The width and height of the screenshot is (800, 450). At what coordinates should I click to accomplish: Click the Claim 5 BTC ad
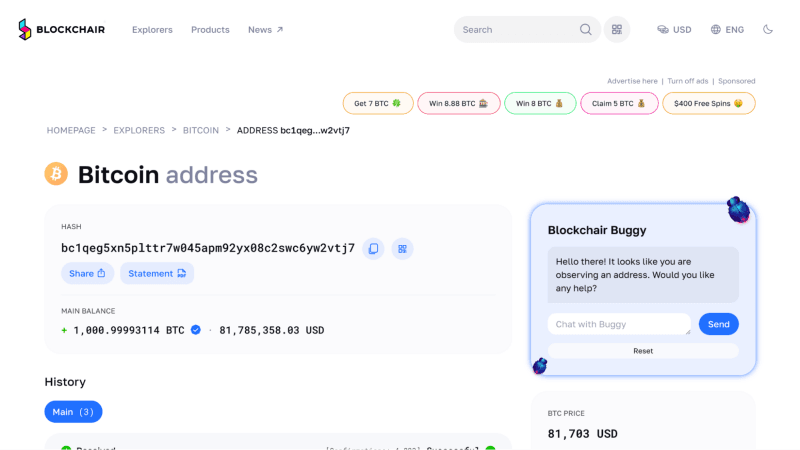[x=619, y=103]
